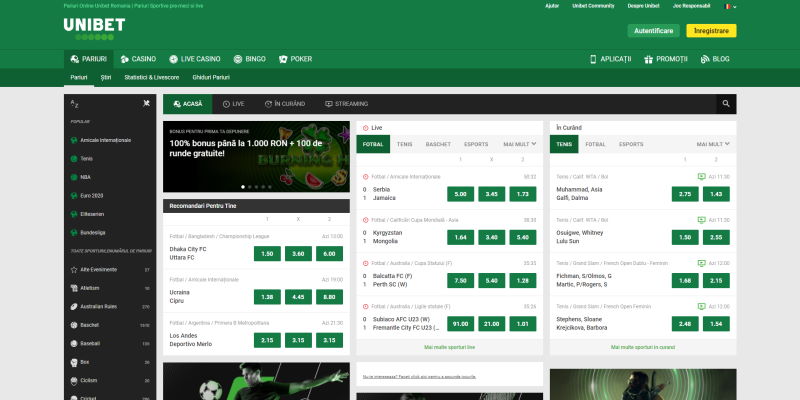Open language dropdown arrow beside flag
The width and height of the screenshot is (800, 400).
(x=735, y=7)
